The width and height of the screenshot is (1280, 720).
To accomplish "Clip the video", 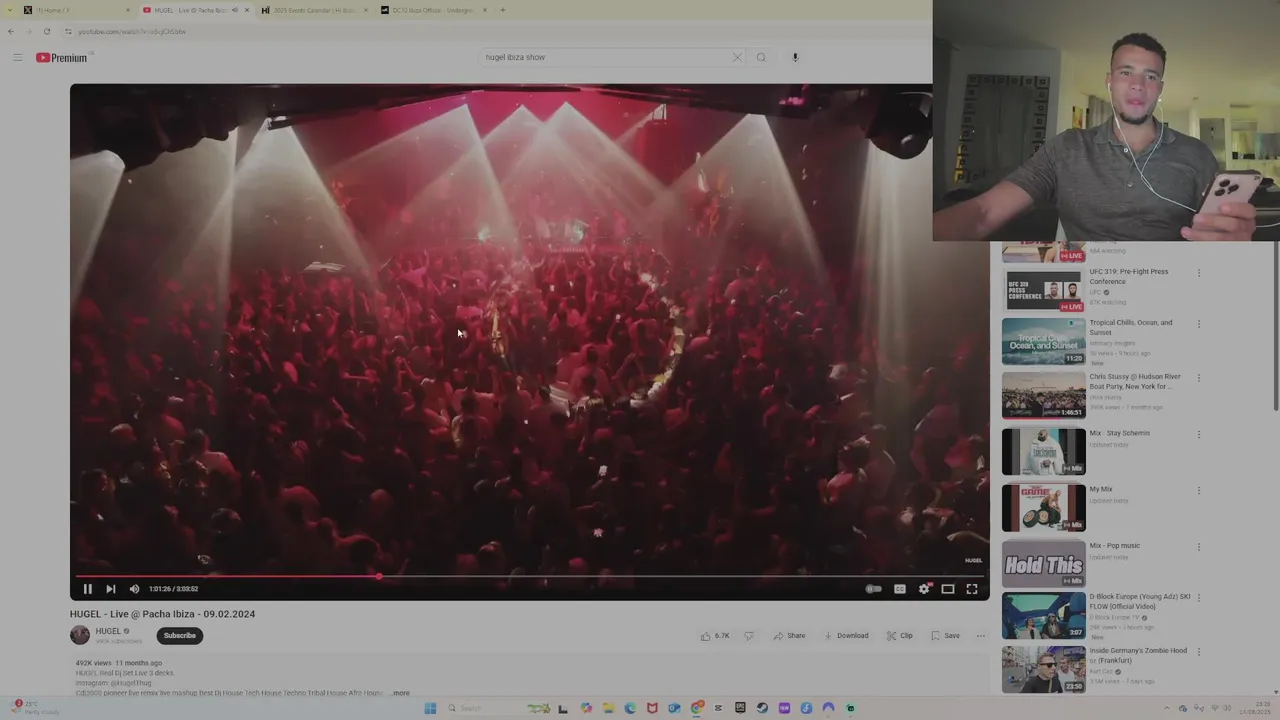I will coord(900,636).
